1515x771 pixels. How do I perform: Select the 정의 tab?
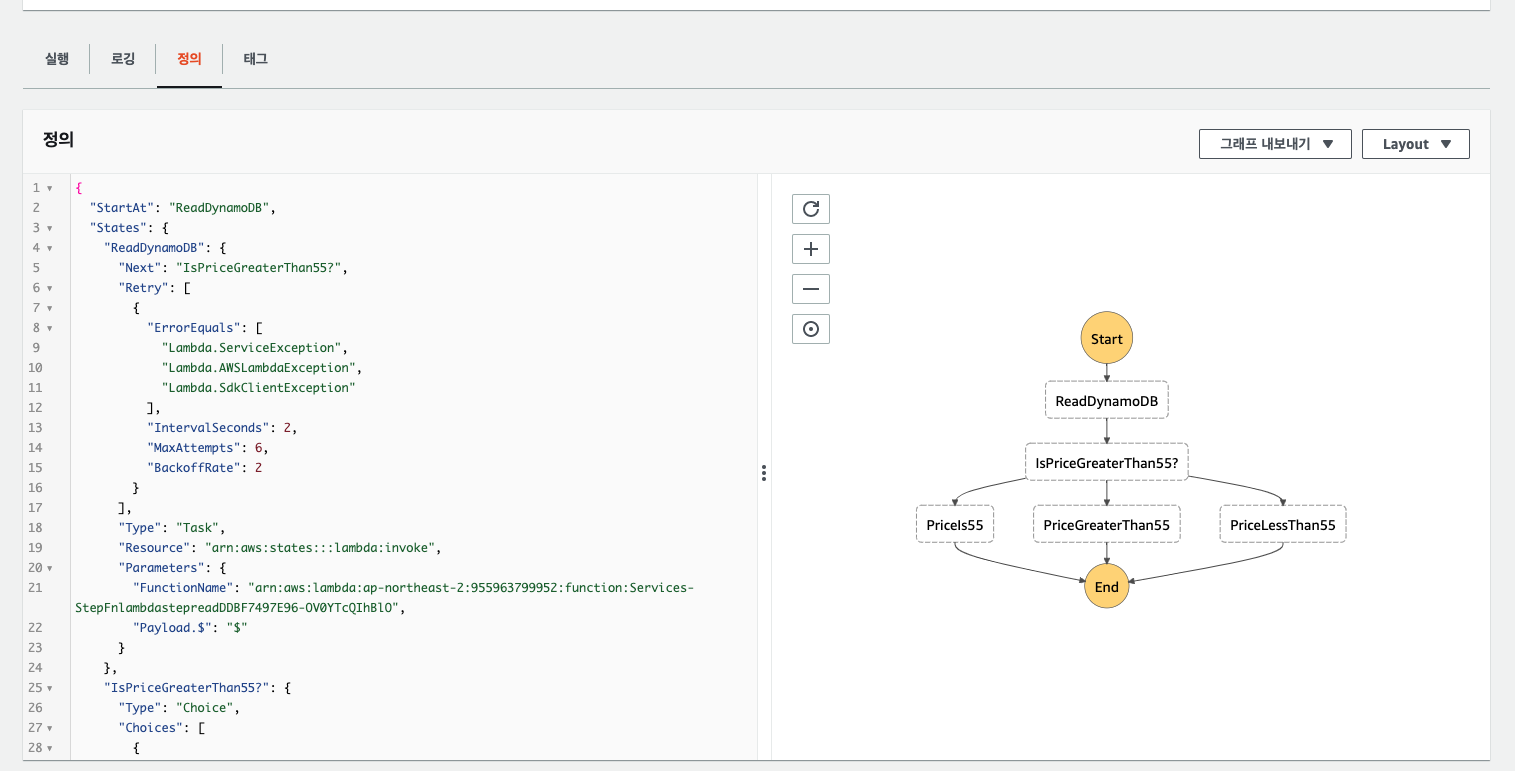pos(189,59)
